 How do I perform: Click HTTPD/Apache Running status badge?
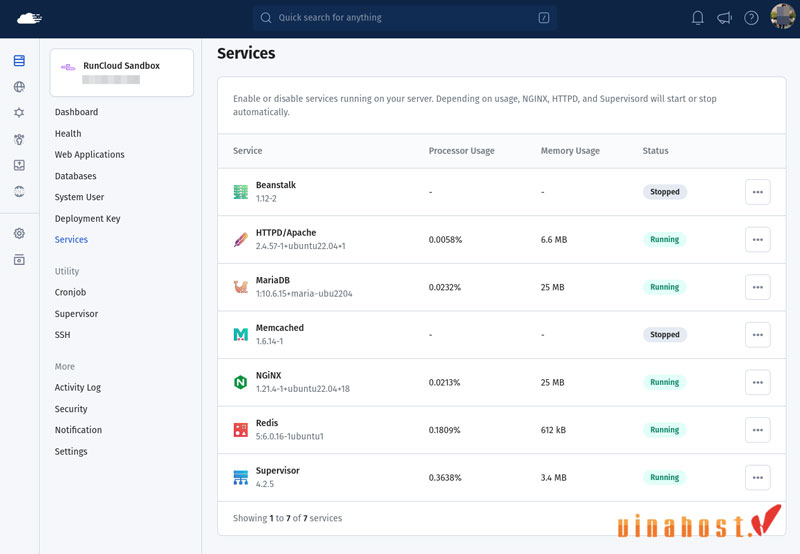click(x=664, y=239)
